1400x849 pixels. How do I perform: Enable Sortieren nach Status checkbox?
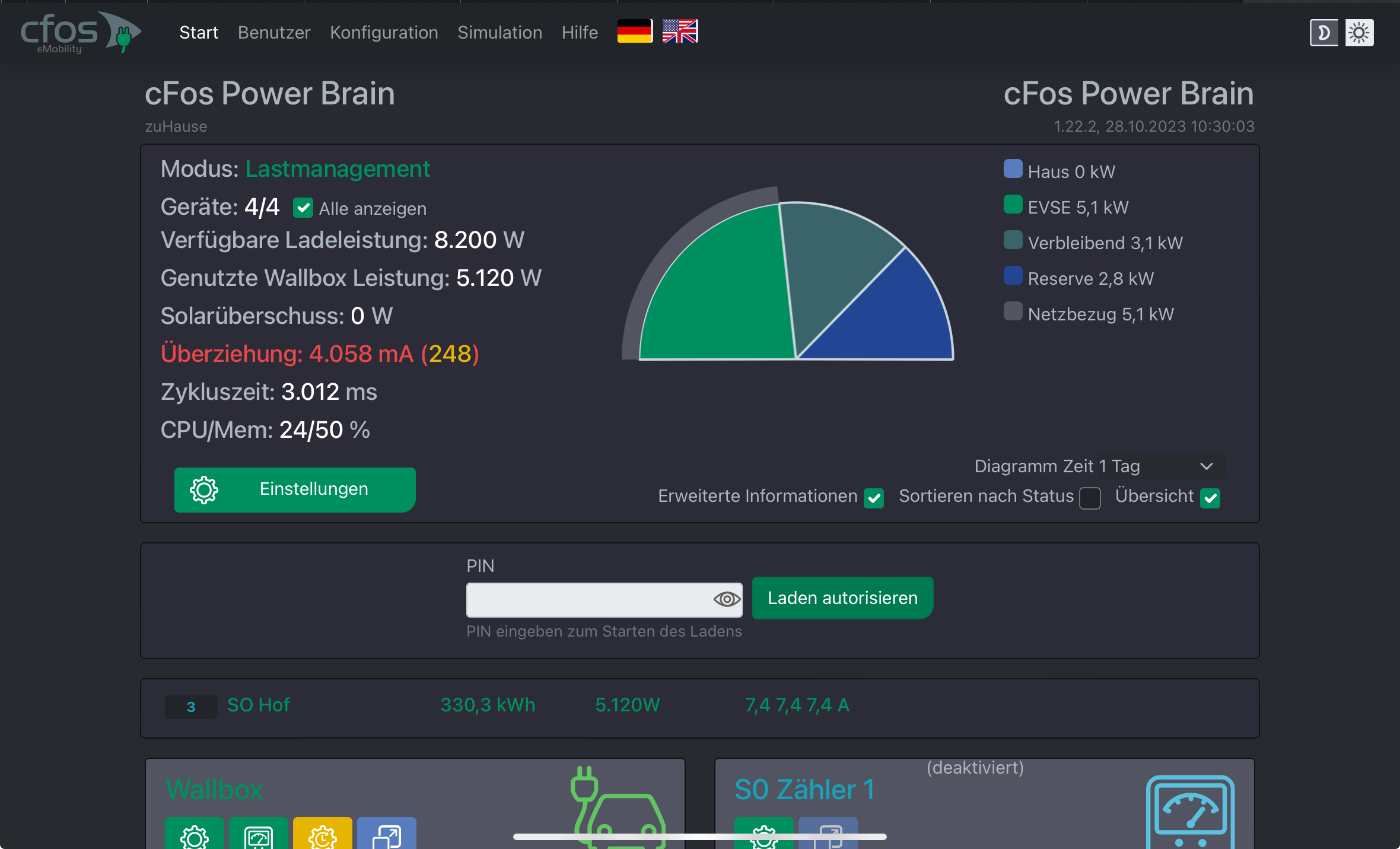[x=1090, y=498]
